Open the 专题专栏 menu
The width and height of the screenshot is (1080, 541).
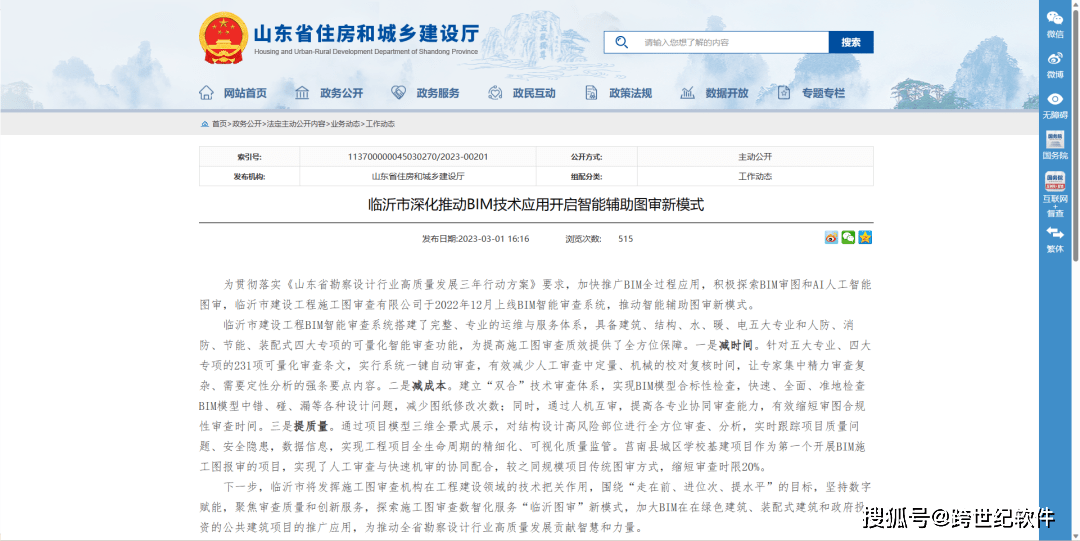[823, 93]
